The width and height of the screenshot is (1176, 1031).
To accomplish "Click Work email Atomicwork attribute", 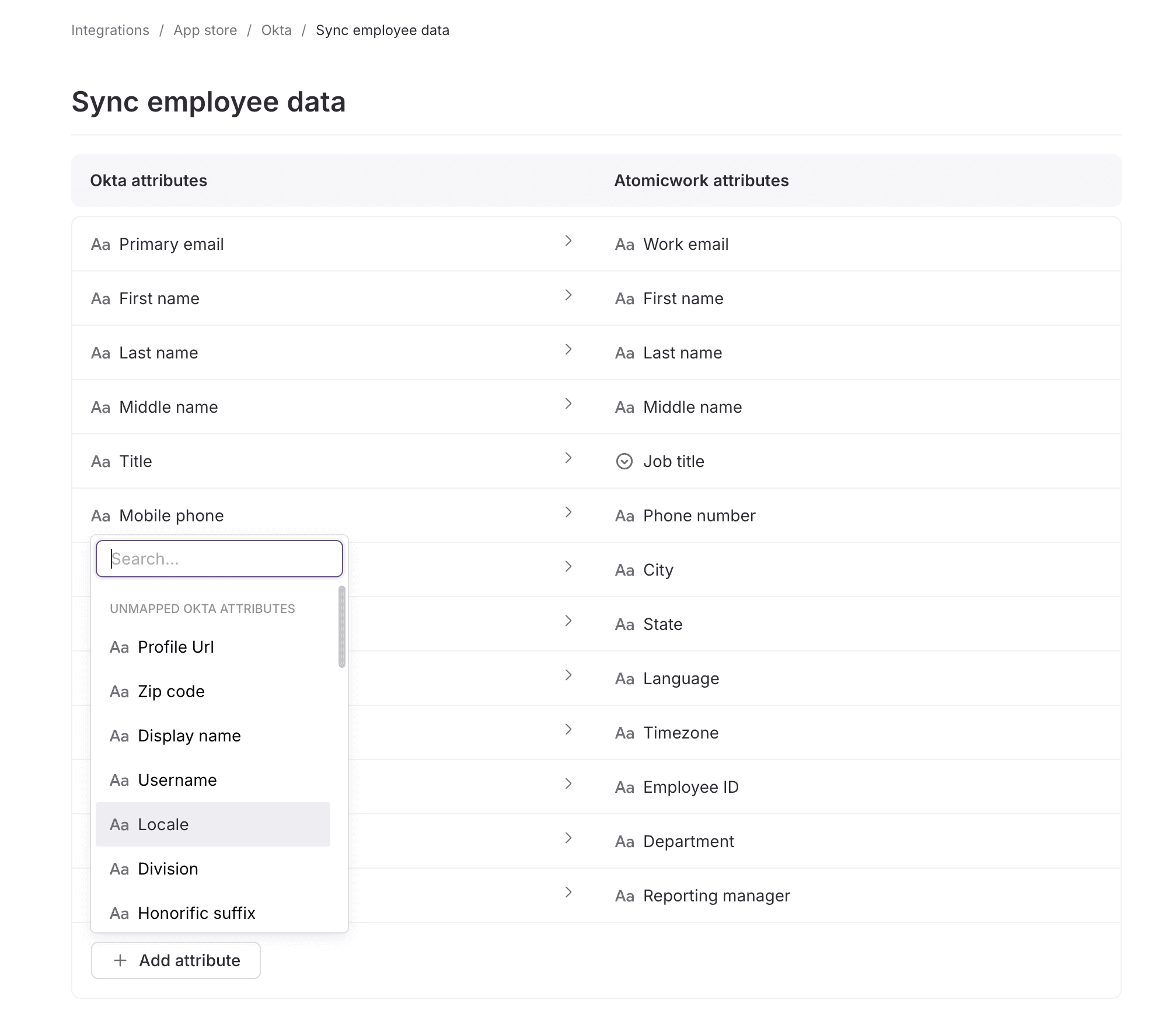I will 686,244.
